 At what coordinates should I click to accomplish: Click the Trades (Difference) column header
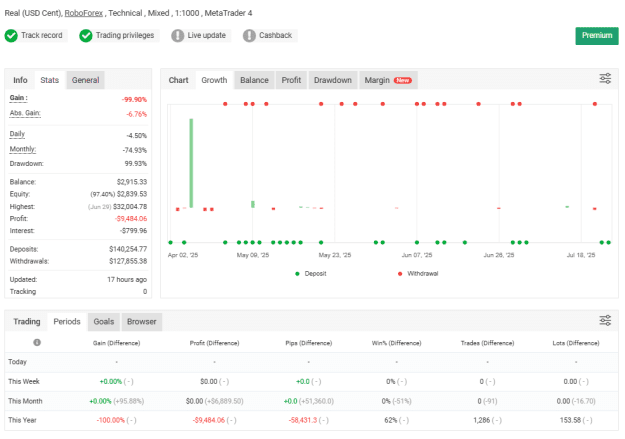click(x=487, y=343)
